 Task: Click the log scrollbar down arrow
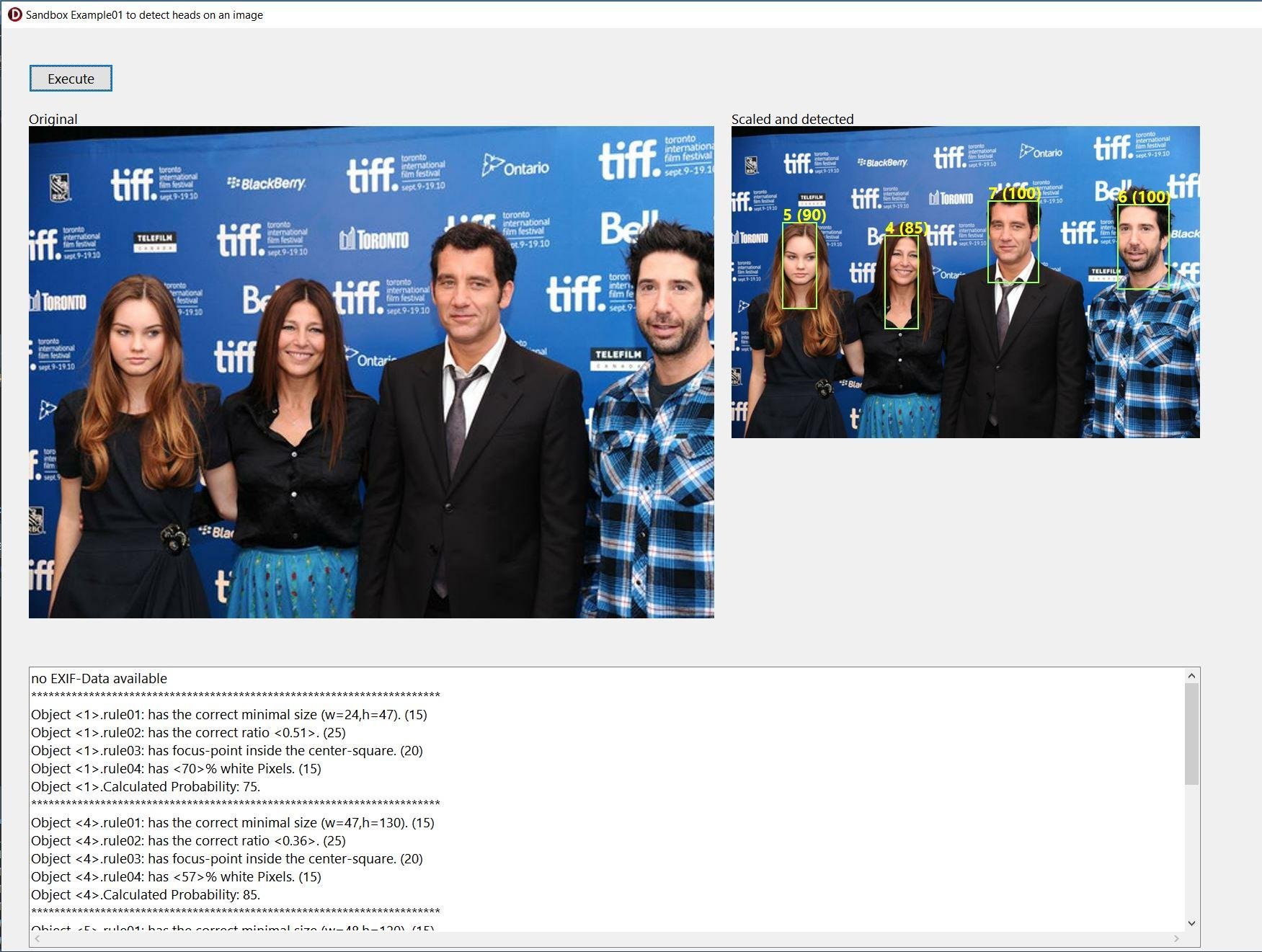pos(1191,923)
